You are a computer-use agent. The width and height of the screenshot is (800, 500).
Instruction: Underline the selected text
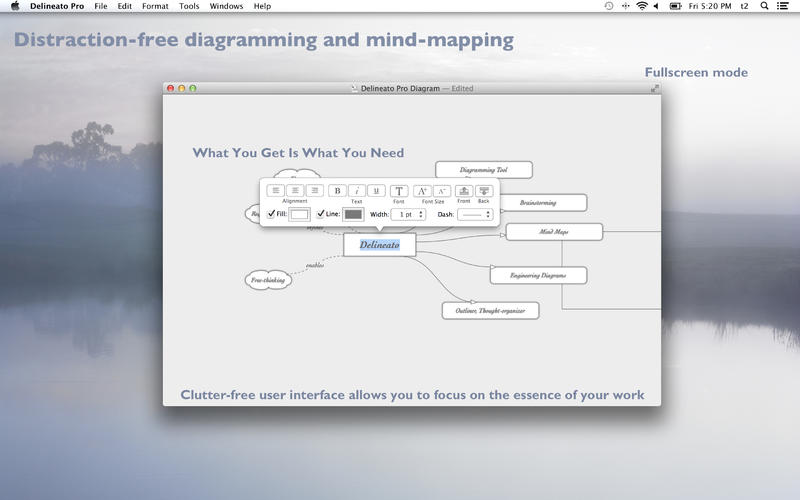pos(376,190)
